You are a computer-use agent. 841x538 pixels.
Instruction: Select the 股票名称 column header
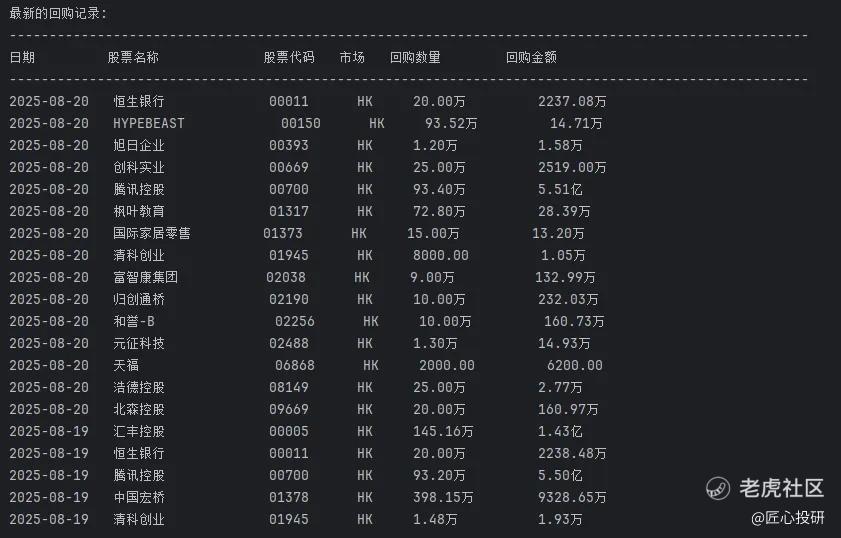[133, 57]
